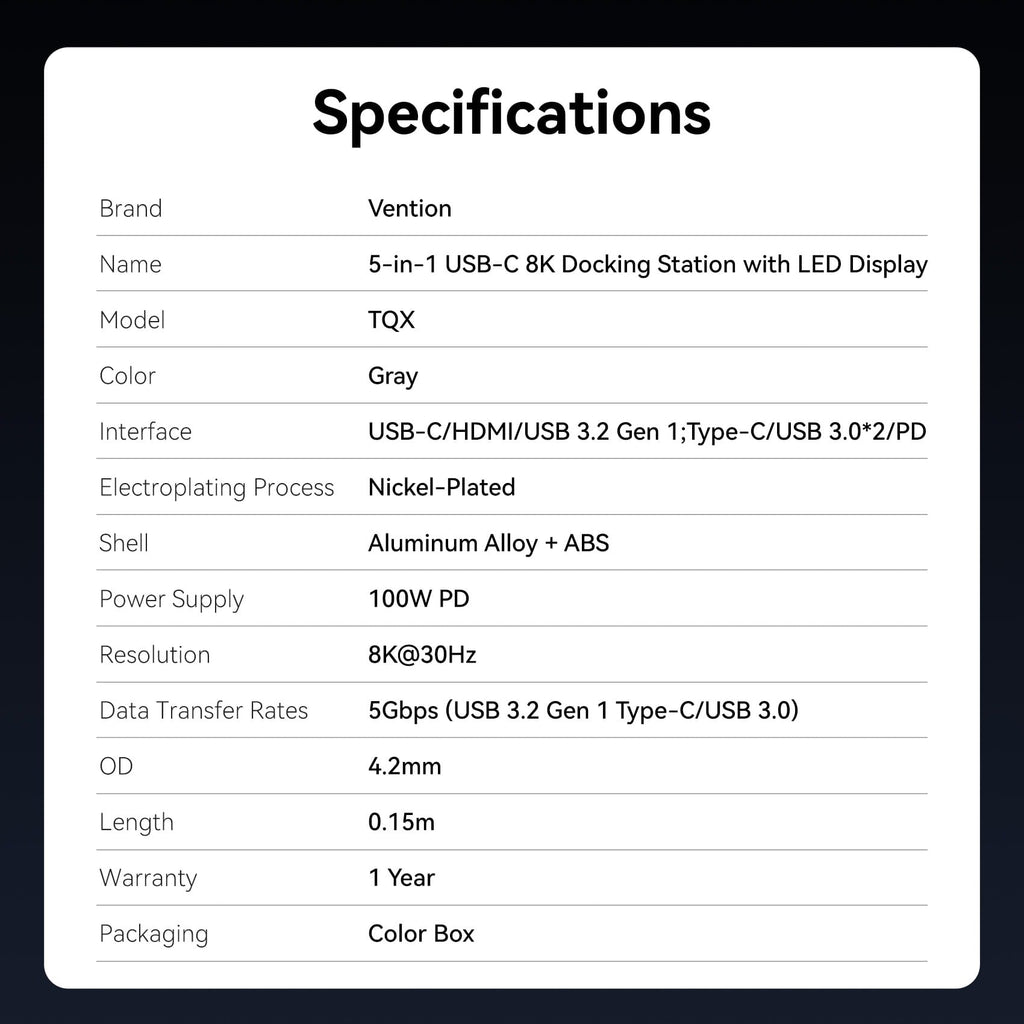Screen dimensions: 1024x1024
Task: Select the 8K@30Hz resolution value
Action: click(422, 654)
